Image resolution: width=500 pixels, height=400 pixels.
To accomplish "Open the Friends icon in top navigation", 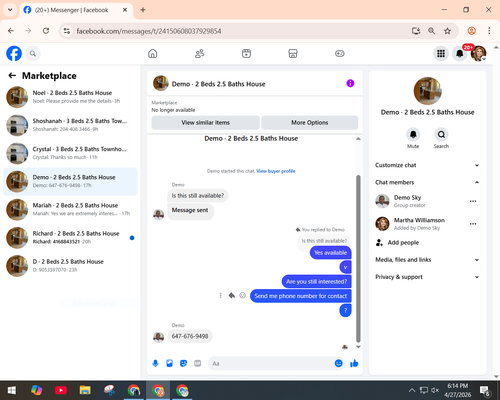I will click(199, 53).
